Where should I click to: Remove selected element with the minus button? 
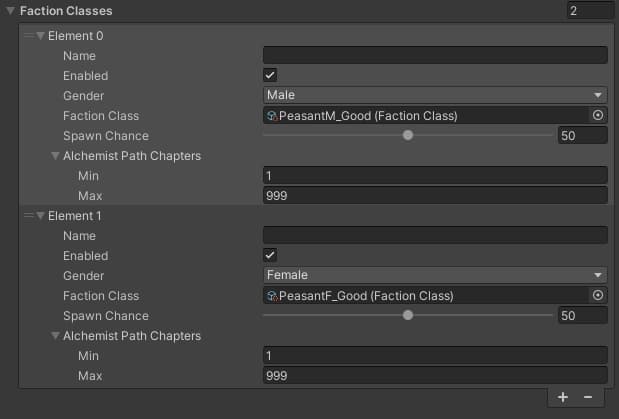pyautogui.click(x=588, y=397)
